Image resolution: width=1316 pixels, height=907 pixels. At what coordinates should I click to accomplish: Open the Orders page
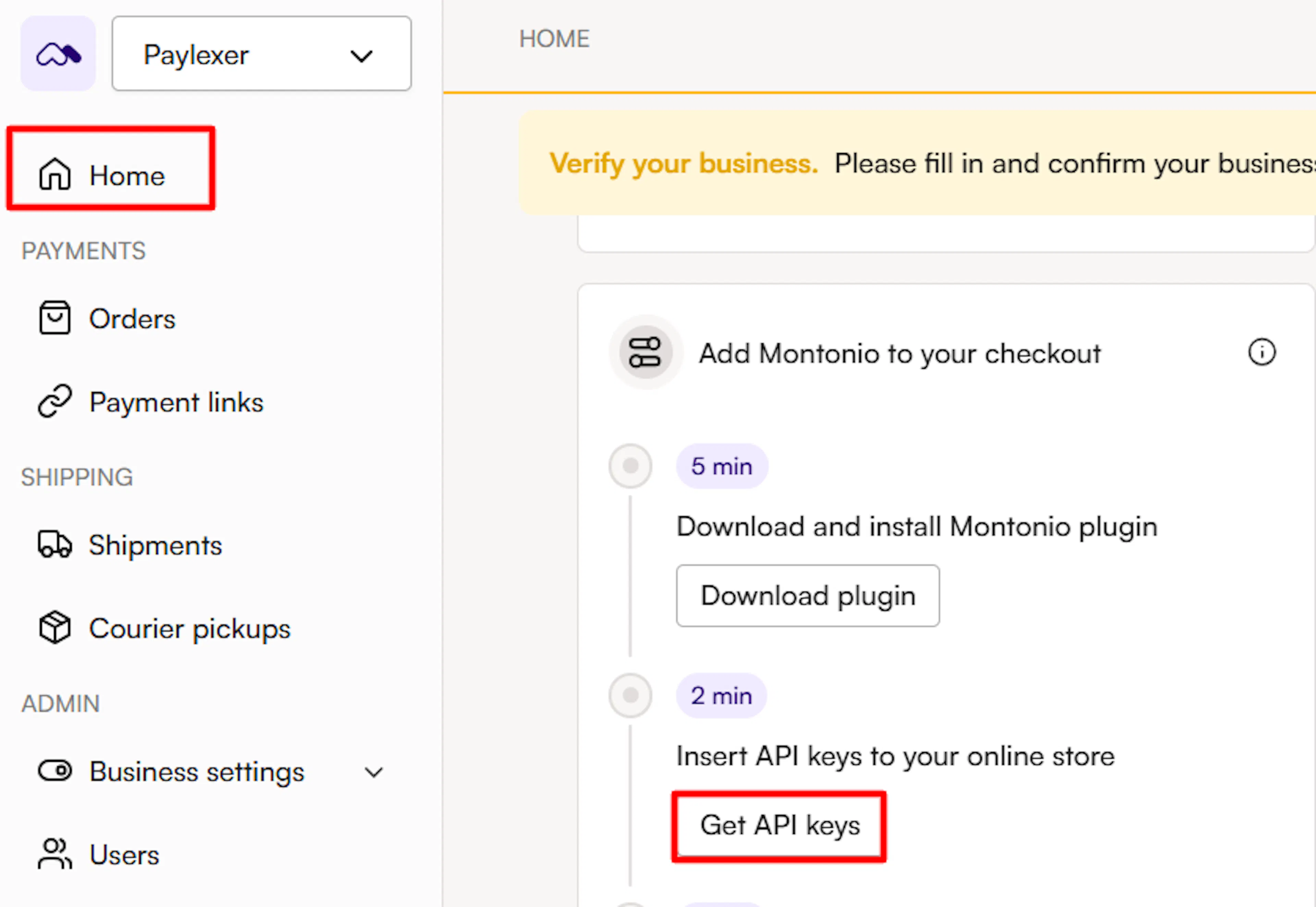(x=132, y=319)
